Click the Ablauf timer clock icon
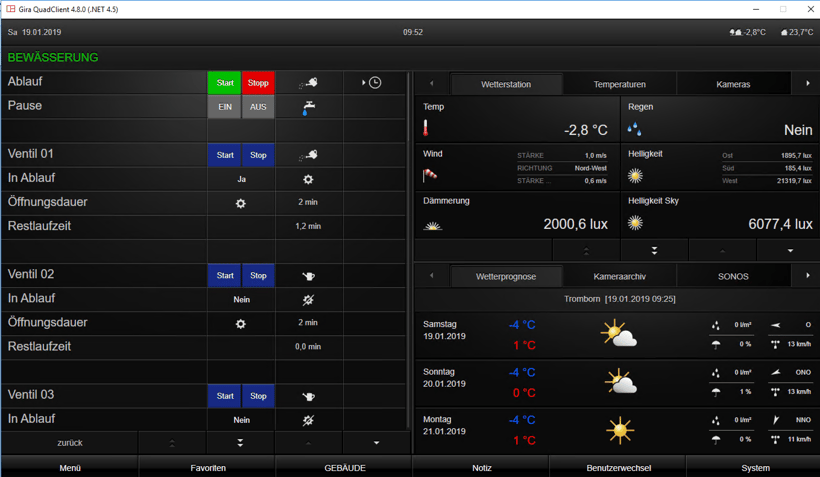 374,83
